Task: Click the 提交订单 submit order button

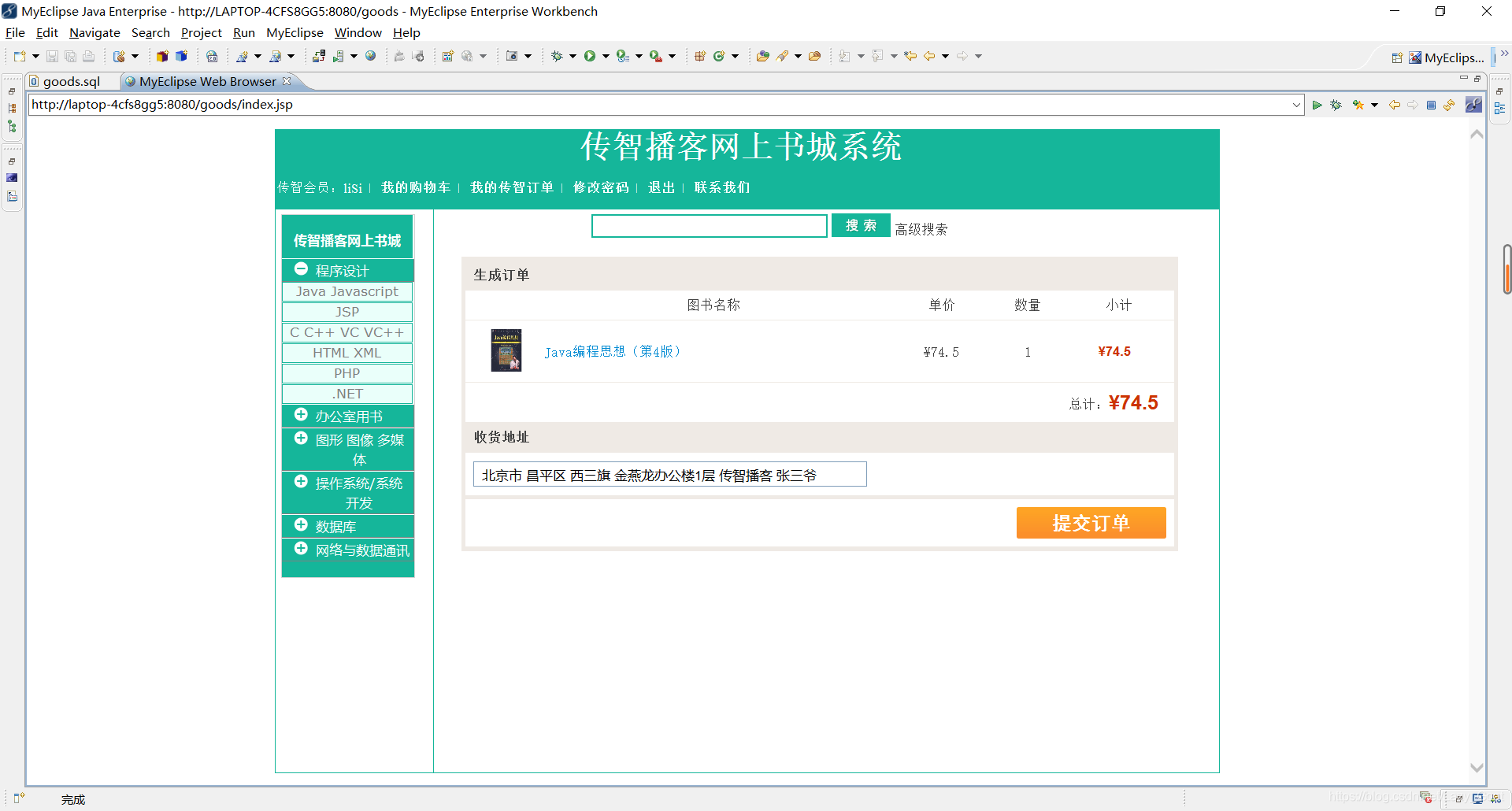Action: [1091, 523]
